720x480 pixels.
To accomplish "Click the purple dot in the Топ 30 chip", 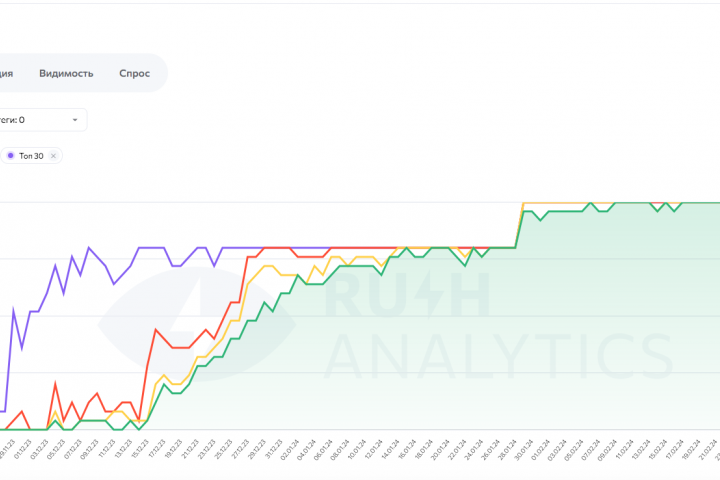I will click(x=10, y=156).
